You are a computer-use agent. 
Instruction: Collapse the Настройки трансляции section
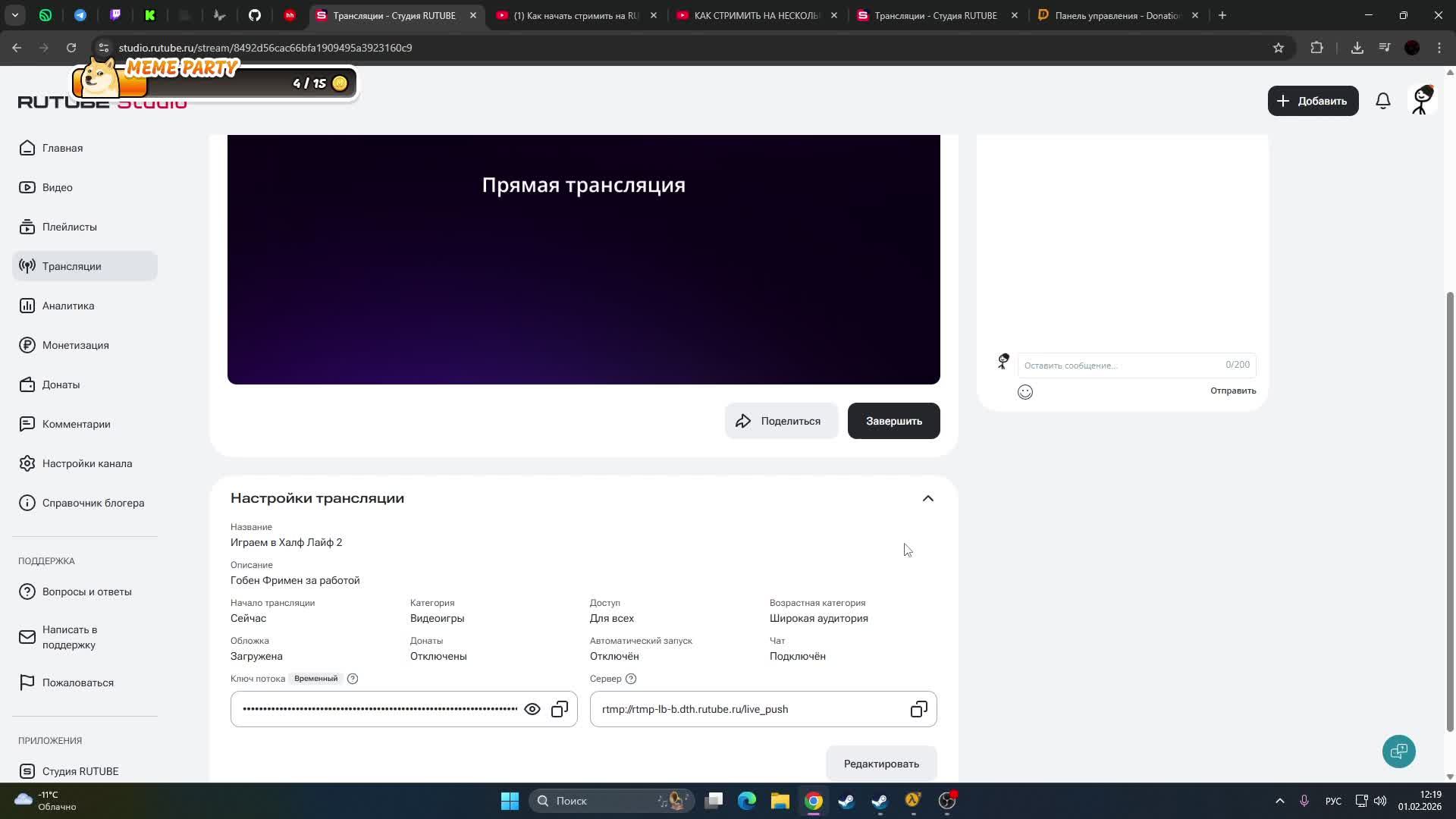point(927,498)
